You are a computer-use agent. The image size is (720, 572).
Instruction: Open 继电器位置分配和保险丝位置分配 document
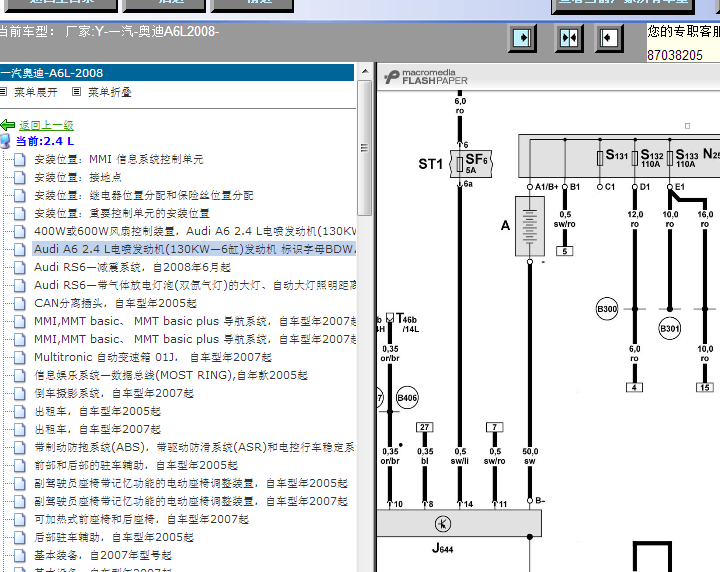click(143, 195)
